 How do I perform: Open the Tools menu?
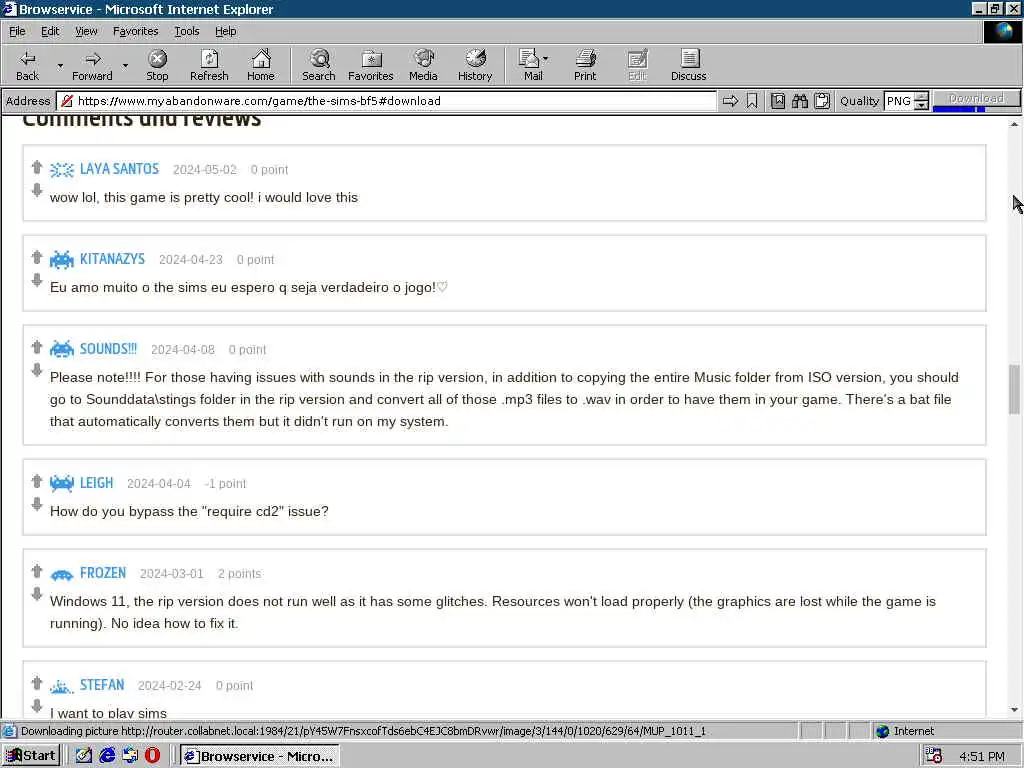(x=186, y=31)
